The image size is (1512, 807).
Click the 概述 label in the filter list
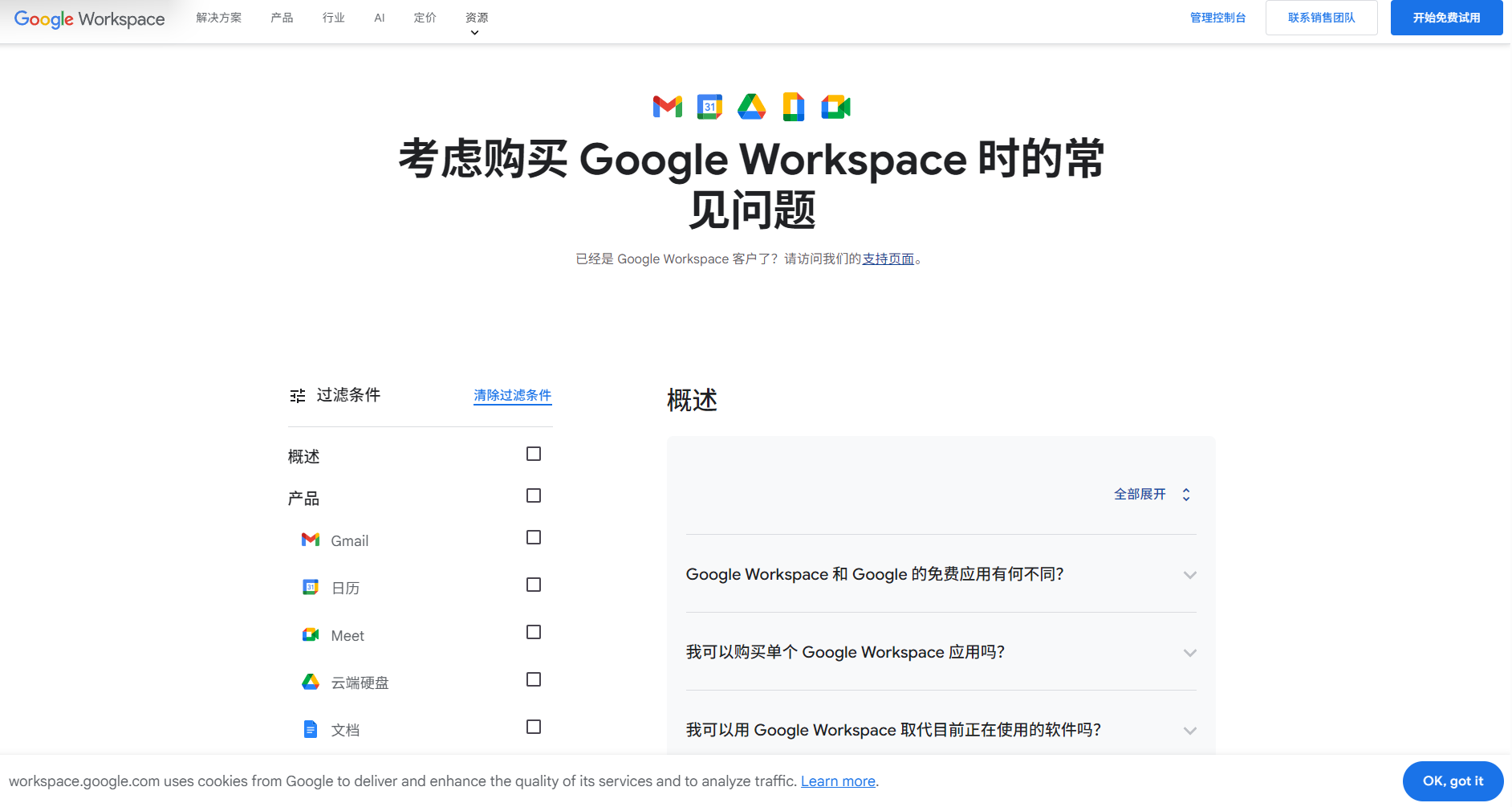[x=304, y=457]
